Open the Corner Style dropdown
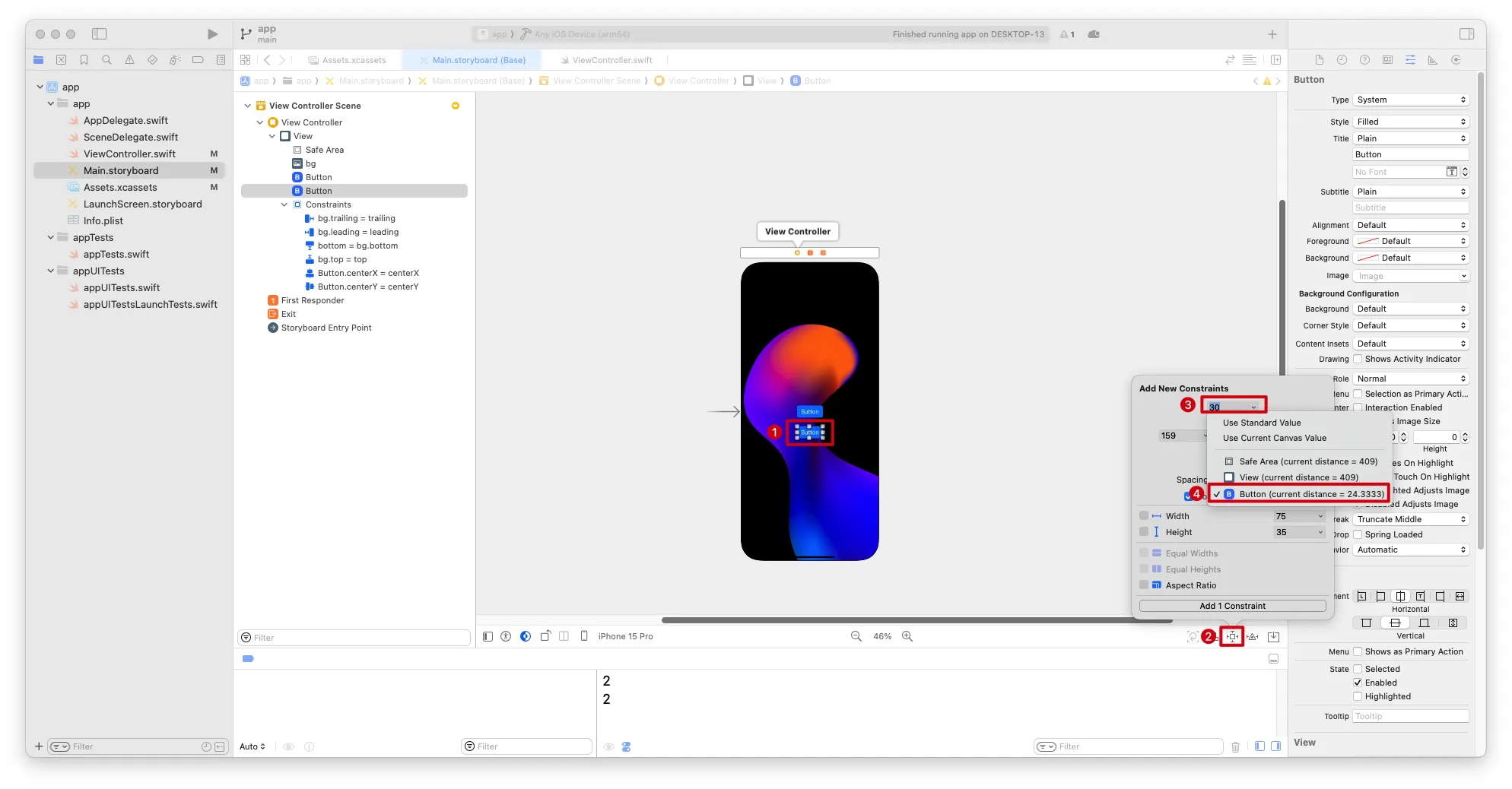Screen dimensions: 1512x789 coord(1411,326)
